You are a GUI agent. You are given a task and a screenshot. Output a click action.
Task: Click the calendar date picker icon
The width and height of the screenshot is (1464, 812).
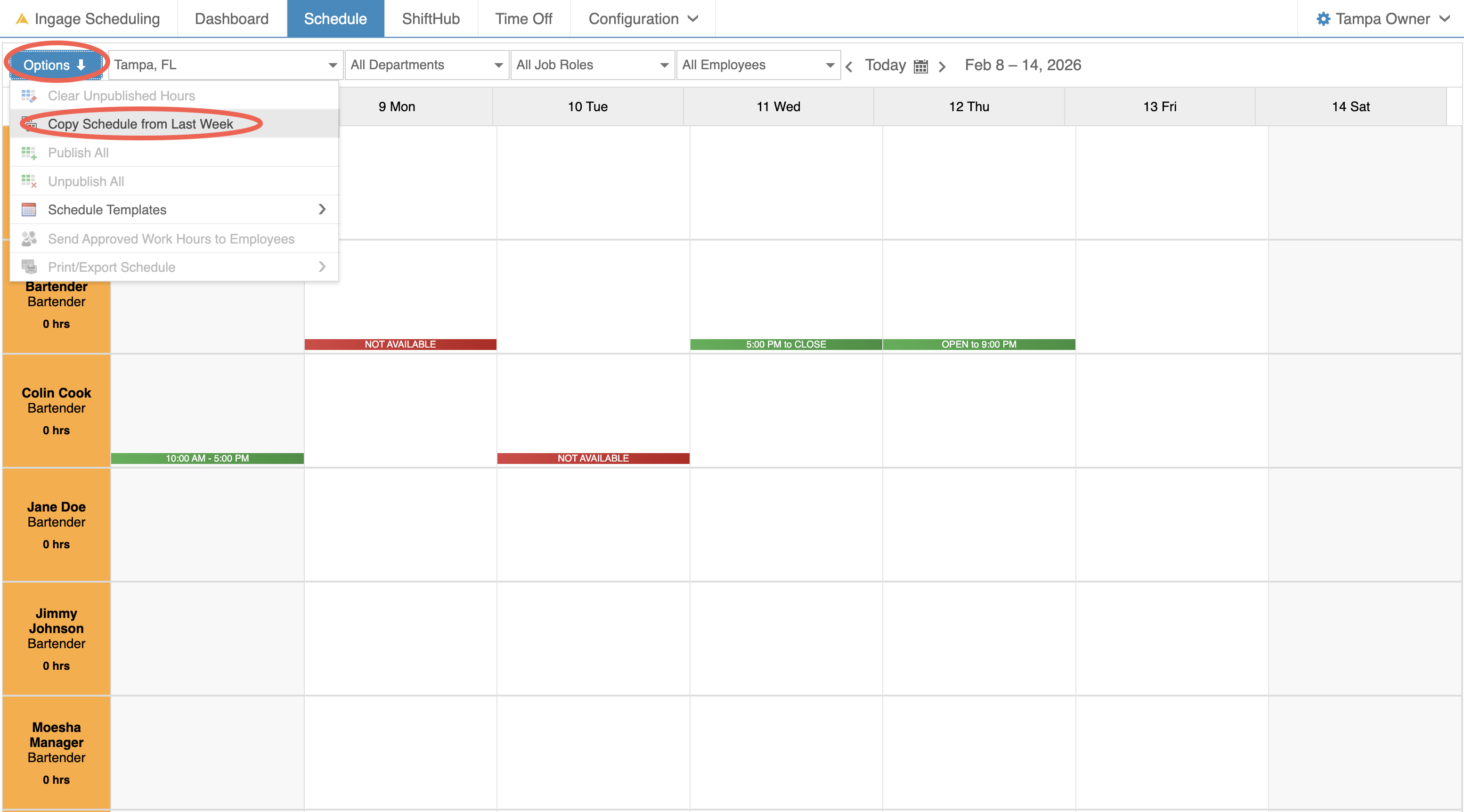pyautogui.click(x=921, y=66)
